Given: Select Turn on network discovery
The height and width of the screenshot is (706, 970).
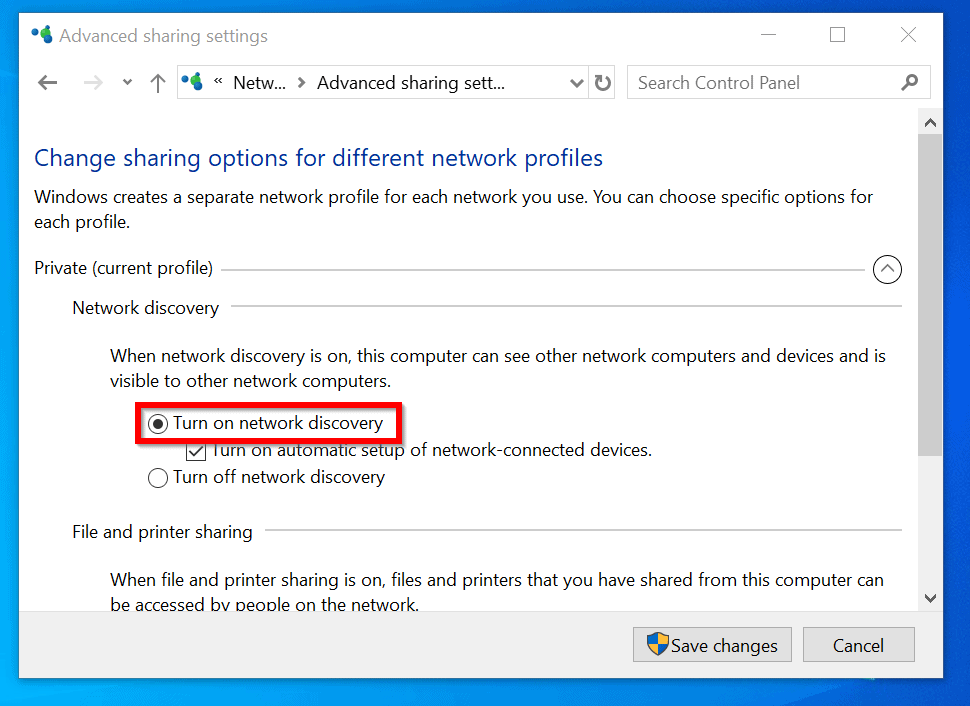Looking at the screenshot, I should [x=158, y=423].
